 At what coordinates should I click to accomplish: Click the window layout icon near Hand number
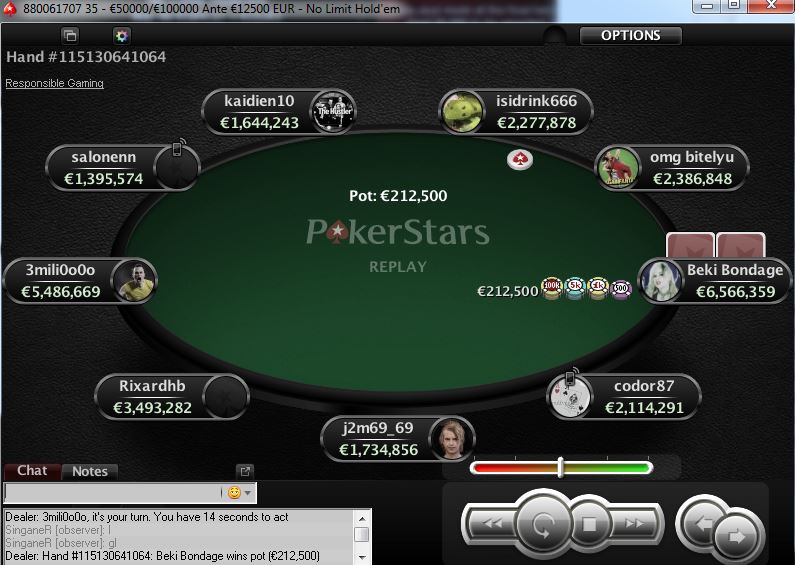(70, 36)
